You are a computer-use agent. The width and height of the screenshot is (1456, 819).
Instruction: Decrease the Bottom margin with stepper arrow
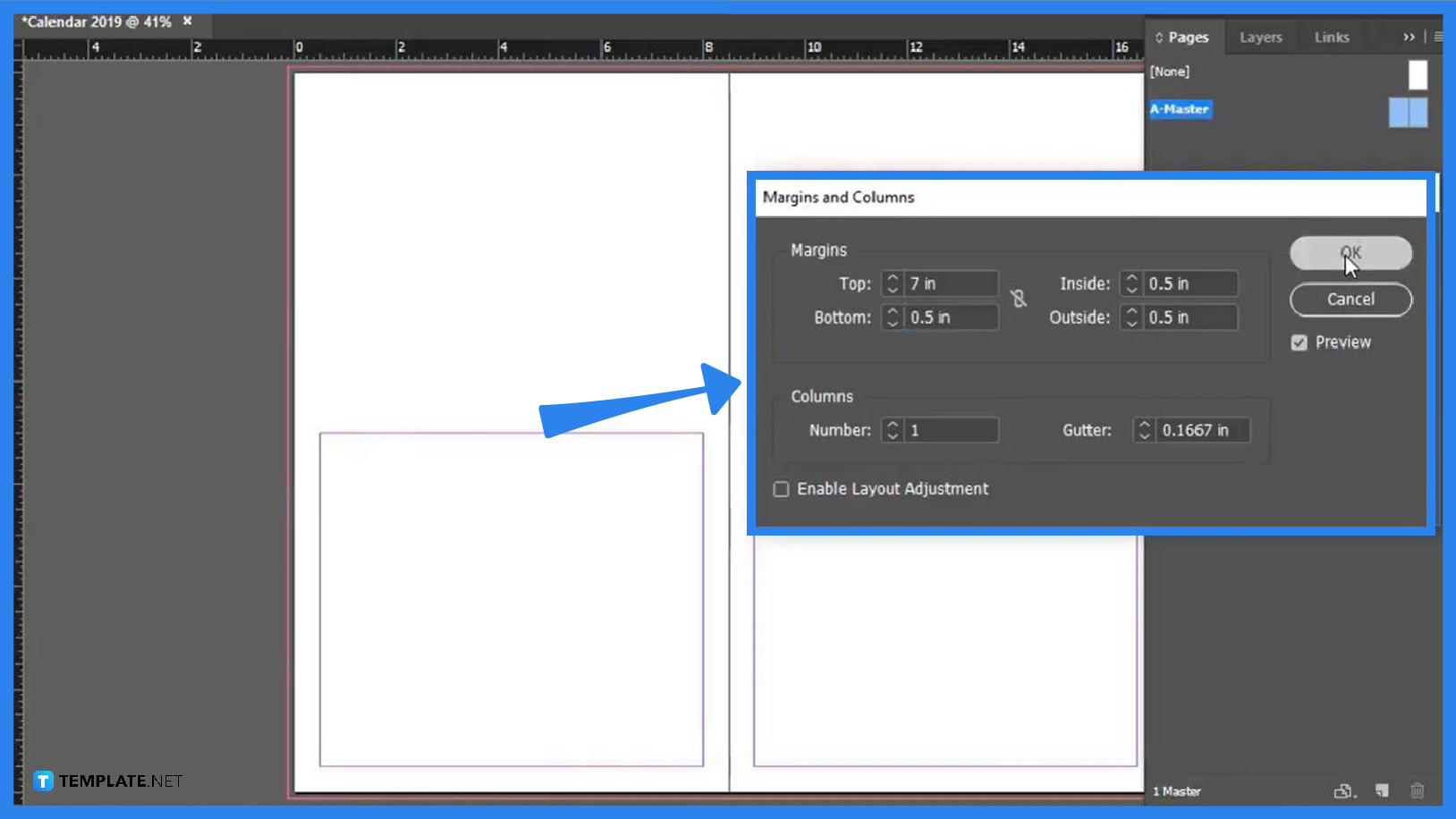892,322
